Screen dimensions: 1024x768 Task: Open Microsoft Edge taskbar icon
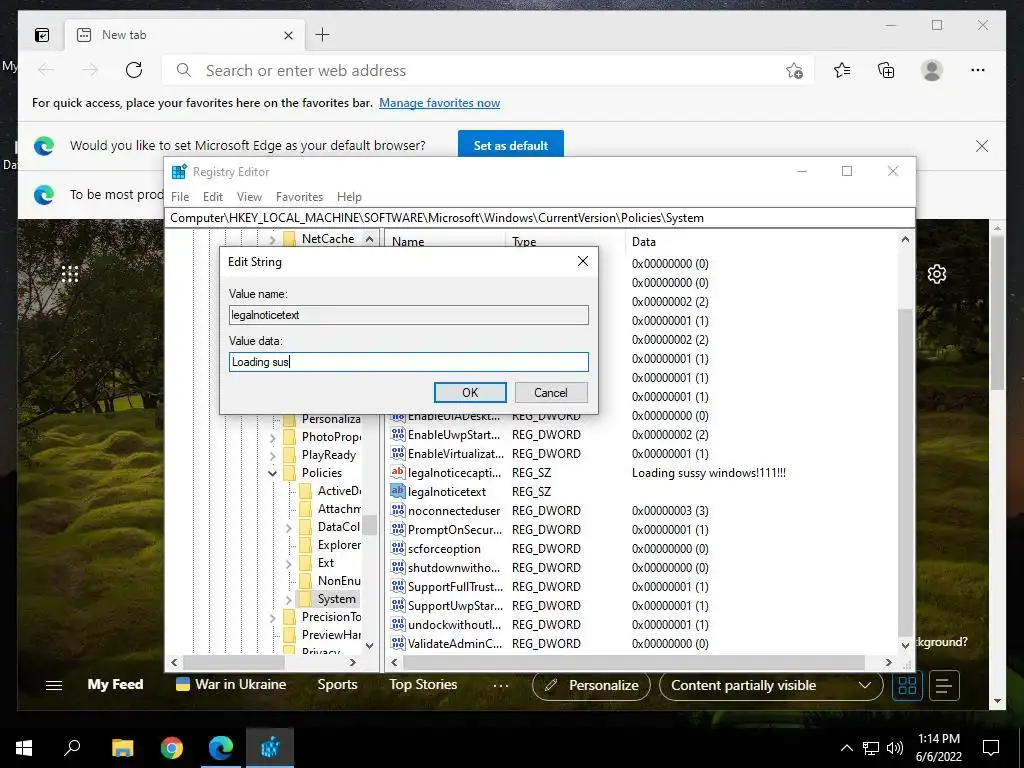point(221,748)
